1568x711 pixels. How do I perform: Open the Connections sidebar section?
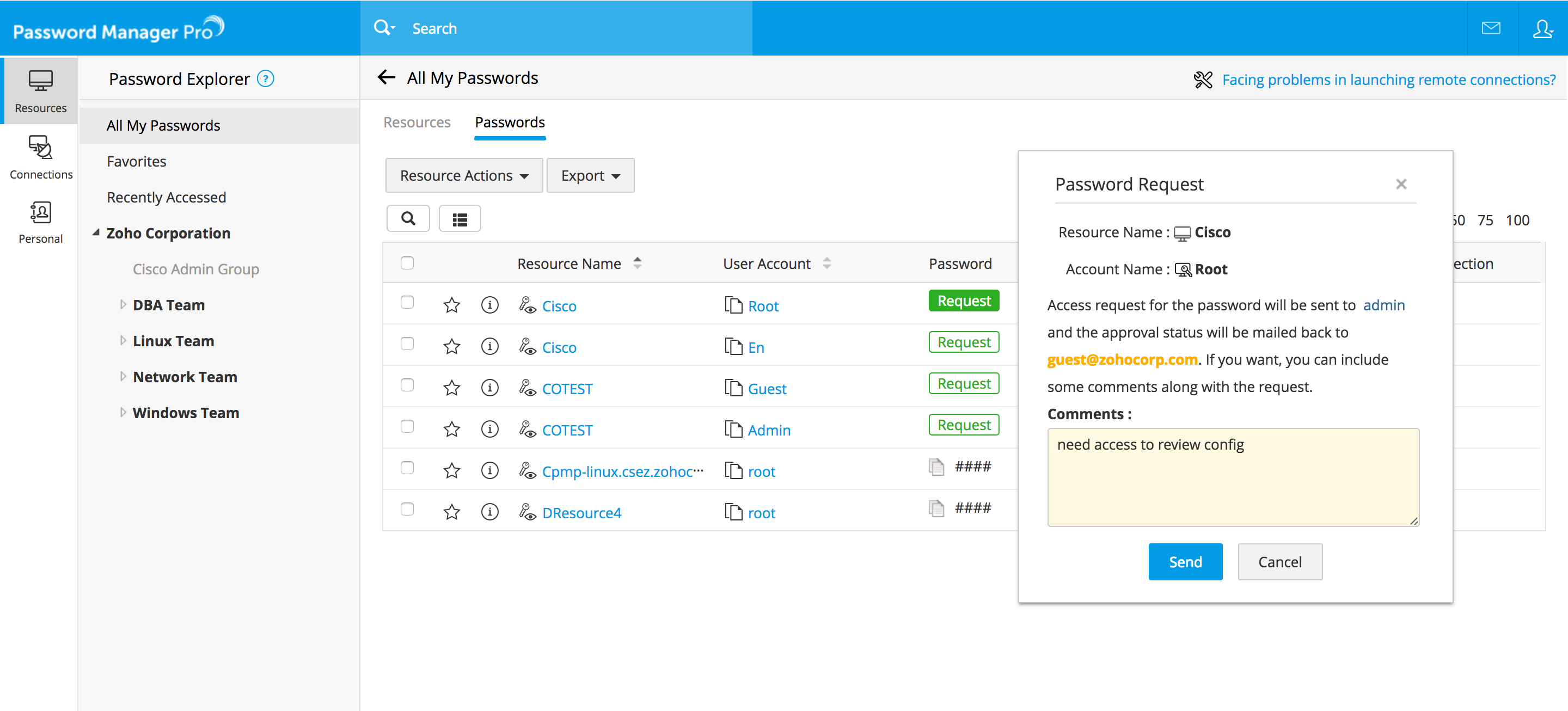[x=41, y=157]
